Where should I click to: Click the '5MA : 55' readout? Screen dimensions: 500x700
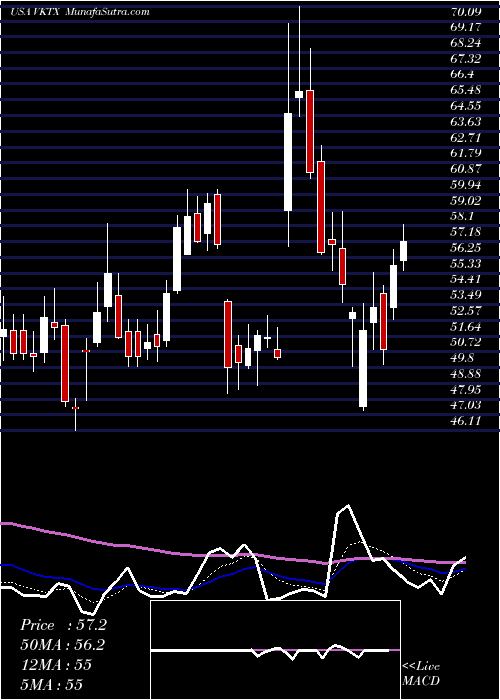[51, 684]
